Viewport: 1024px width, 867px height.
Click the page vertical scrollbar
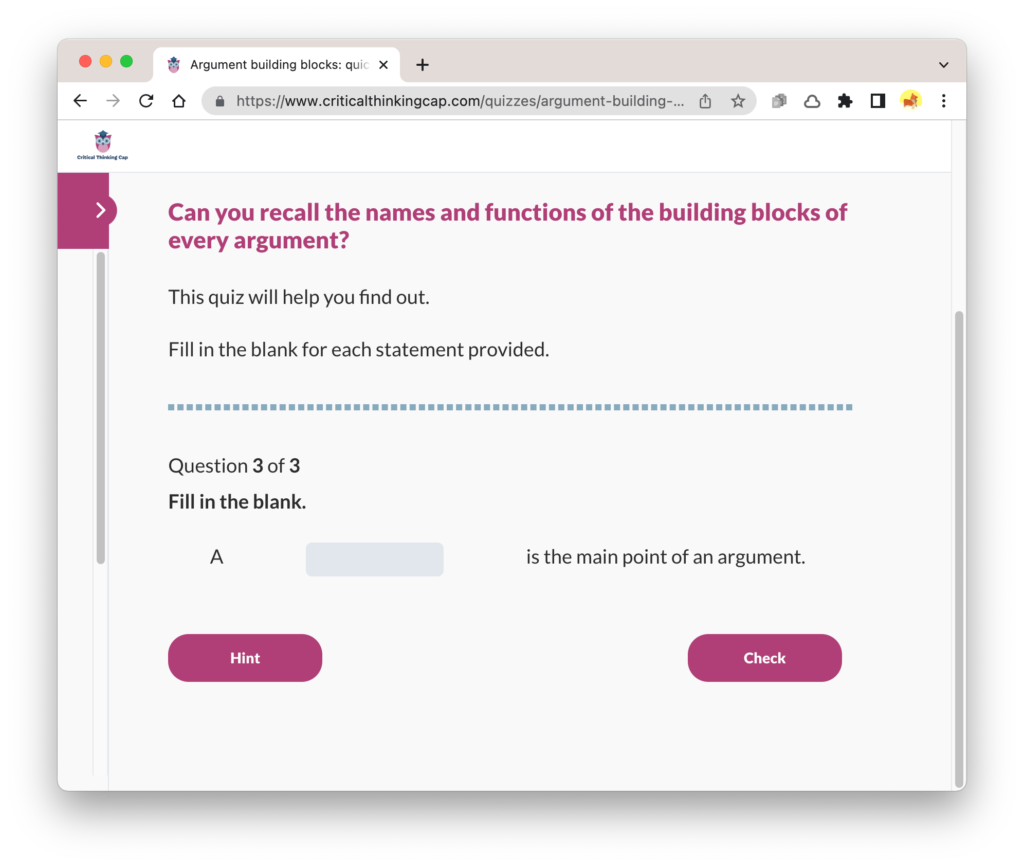(959, 548)
